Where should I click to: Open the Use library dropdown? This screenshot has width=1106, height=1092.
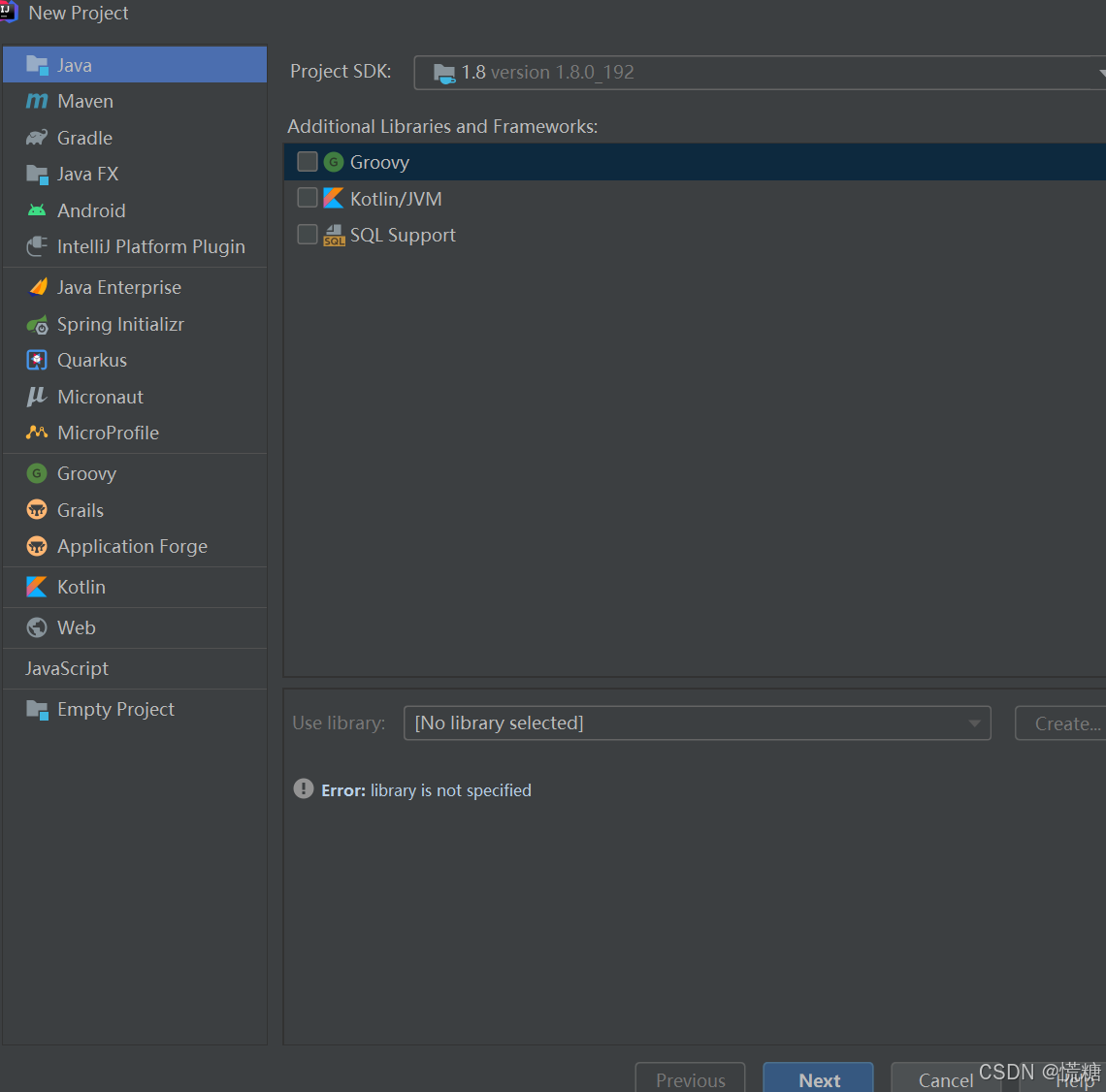(697, 723)
